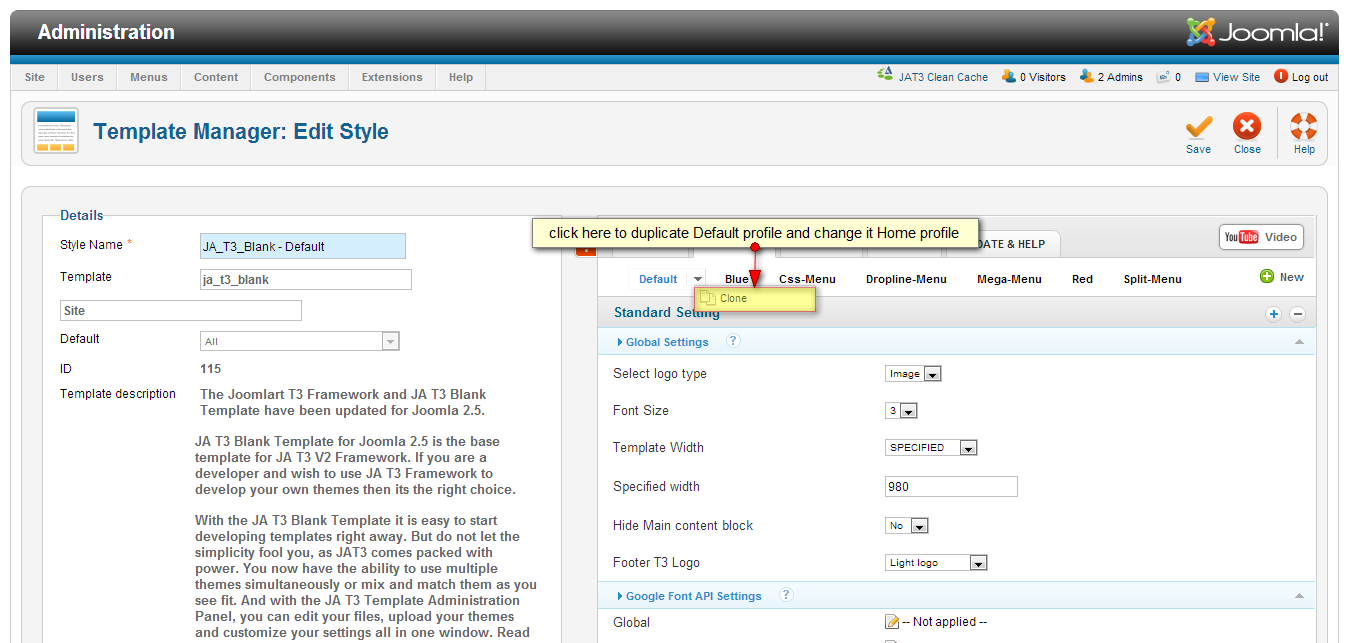Open the Site menu

(35, 77)
